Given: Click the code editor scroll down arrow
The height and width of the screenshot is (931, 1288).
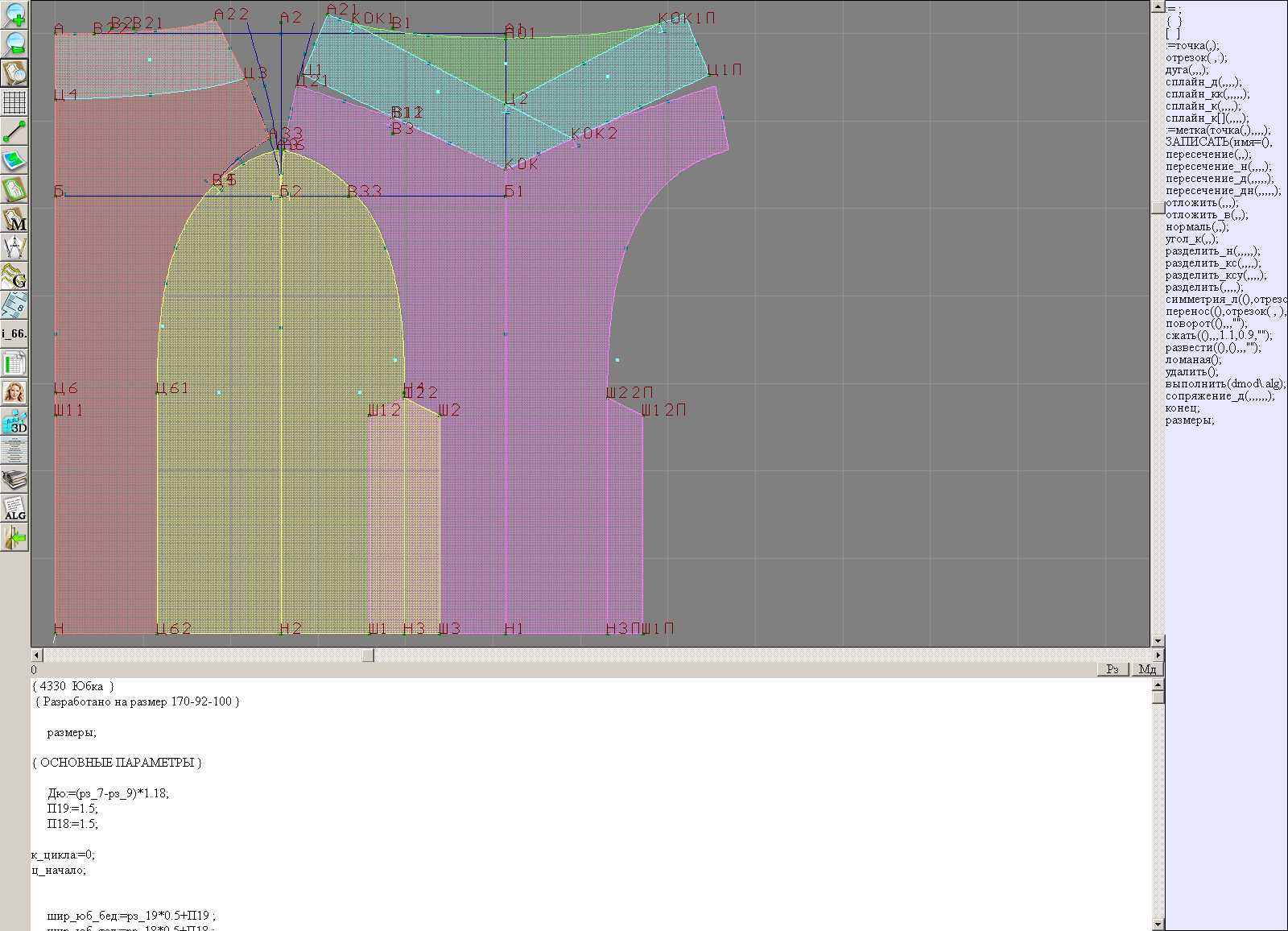Looking at the screenshot, I should pos(1158,924).
